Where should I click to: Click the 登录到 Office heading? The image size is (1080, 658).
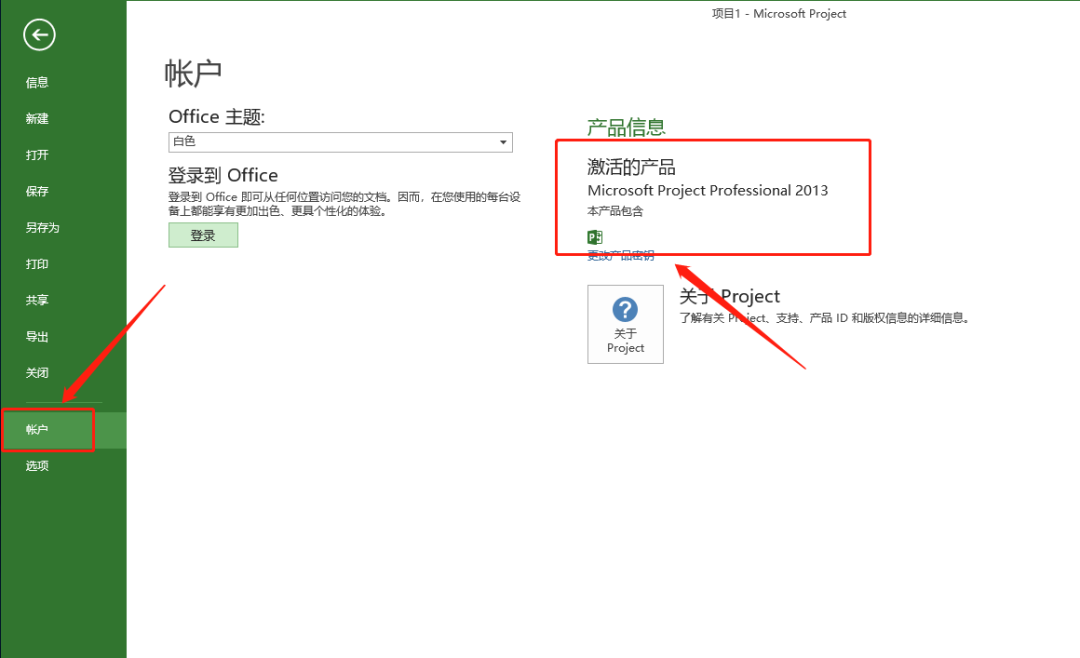(223, 175)
